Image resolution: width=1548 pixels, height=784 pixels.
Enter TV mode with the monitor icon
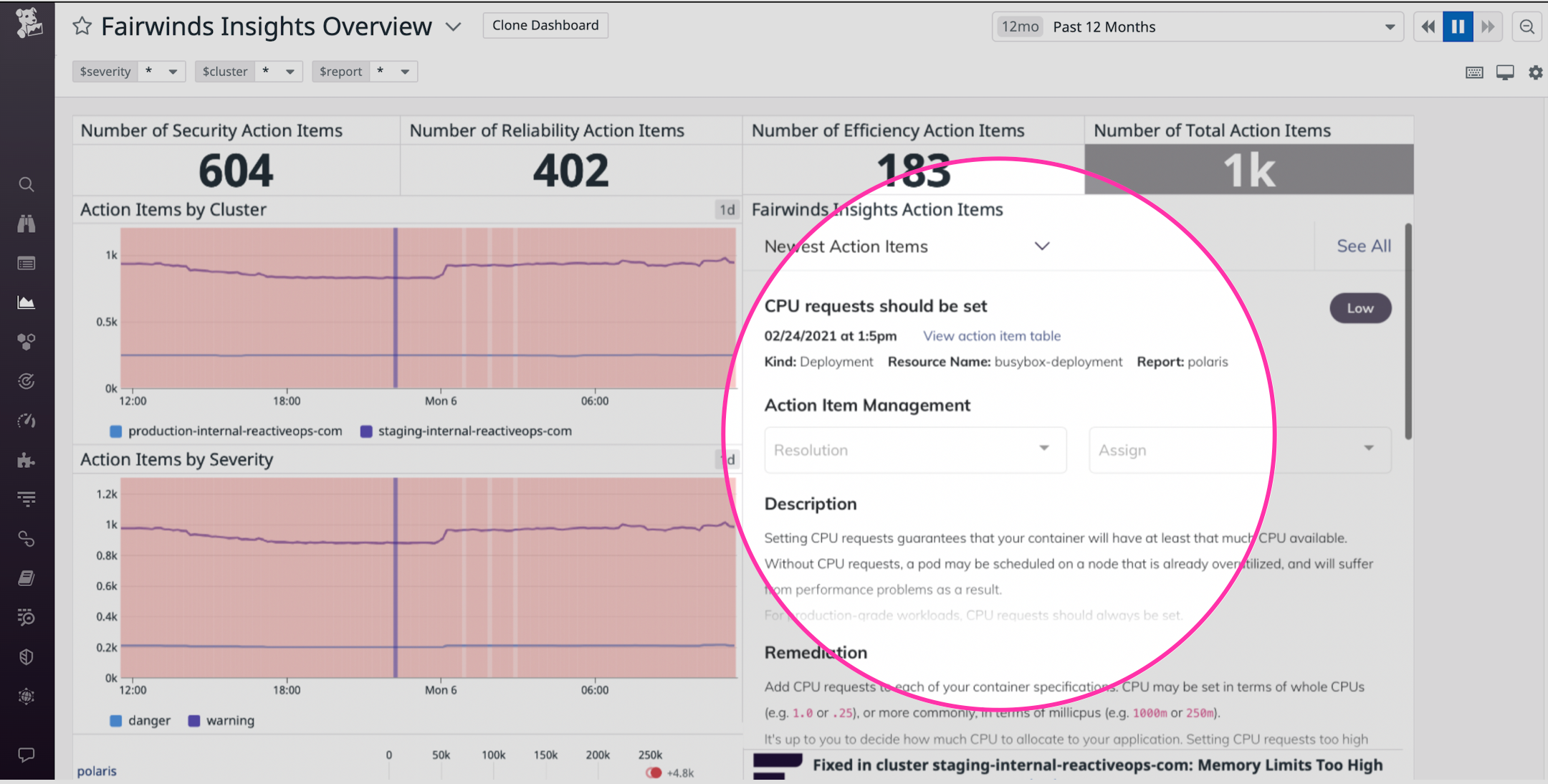pyautogui.click(x=1505, y=72)
